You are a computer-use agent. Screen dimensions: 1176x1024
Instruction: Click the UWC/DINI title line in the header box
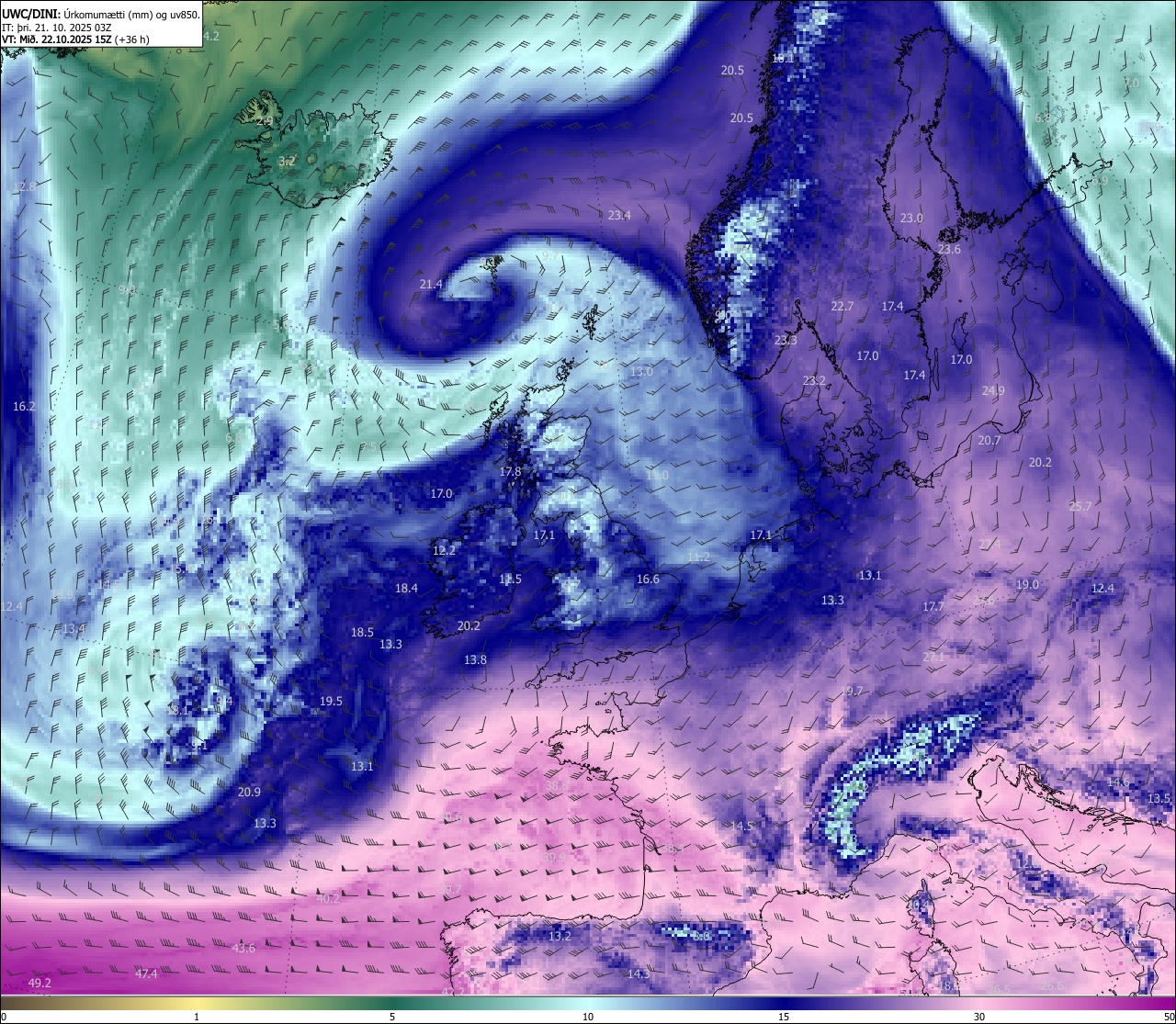pos(100,15)
